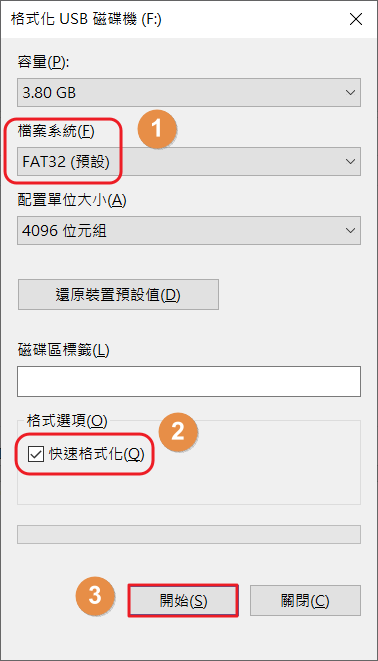Click the 關閉(C) button
Screen dimensions: 378x661
click(x=305, y=601)
